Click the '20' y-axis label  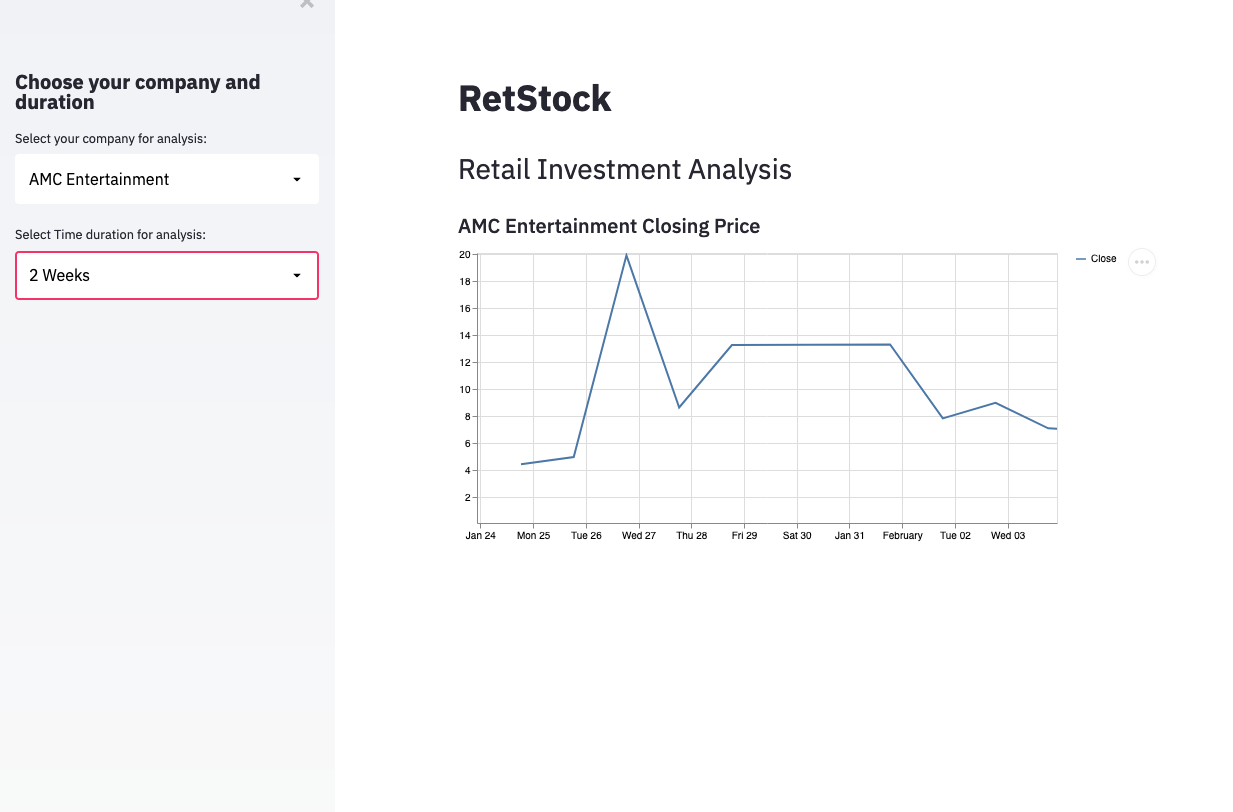[x=464, y=254]
